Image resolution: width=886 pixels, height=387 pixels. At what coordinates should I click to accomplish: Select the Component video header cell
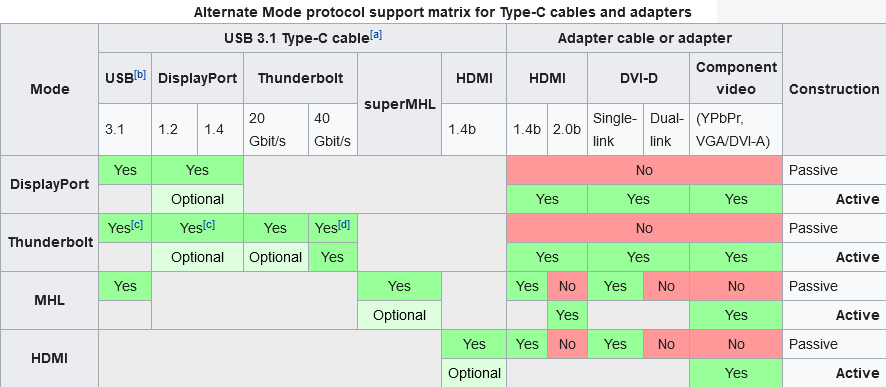(736, 78)
